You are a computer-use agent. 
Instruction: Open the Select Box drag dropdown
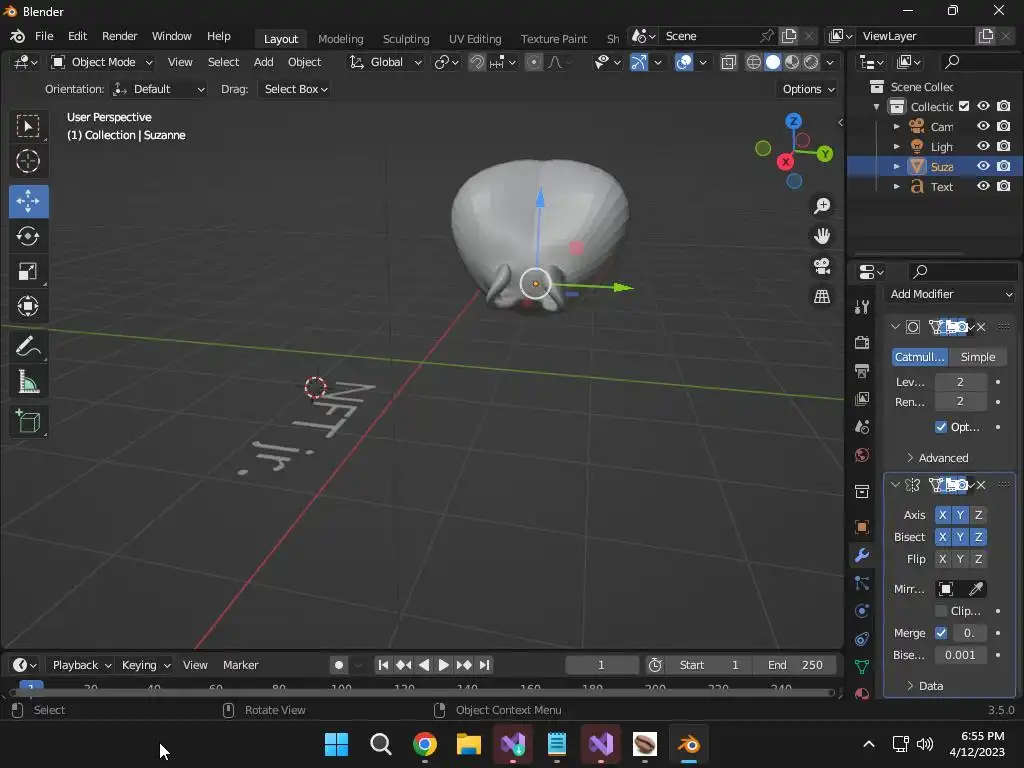[x=295, y=89]
